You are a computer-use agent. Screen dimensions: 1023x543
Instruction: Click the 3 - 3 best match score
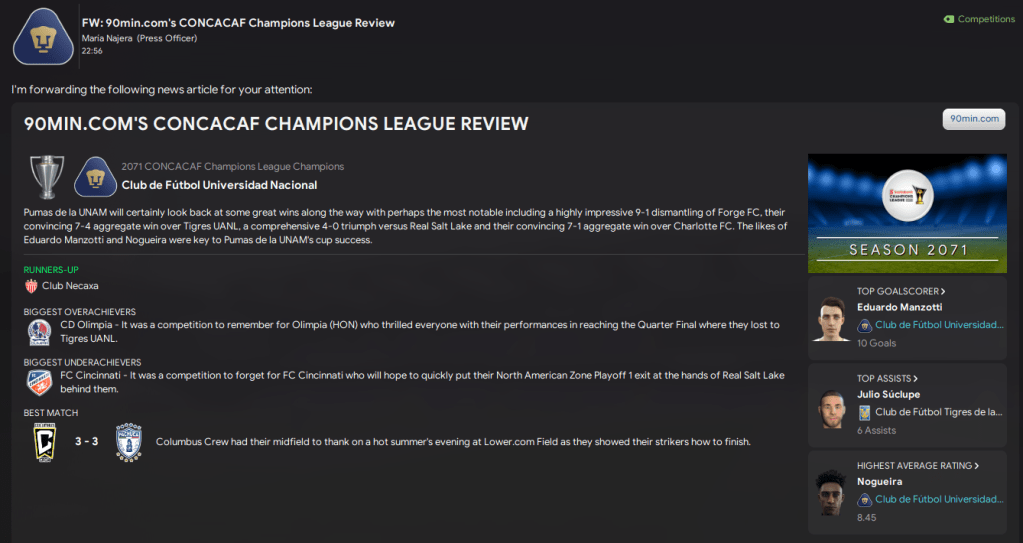pyautogui.click(x=86, y=441)
